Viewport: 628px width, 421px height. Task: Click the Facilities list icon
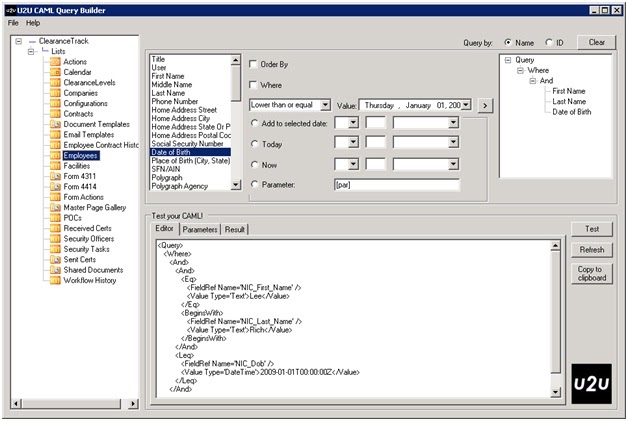[55, 166]
